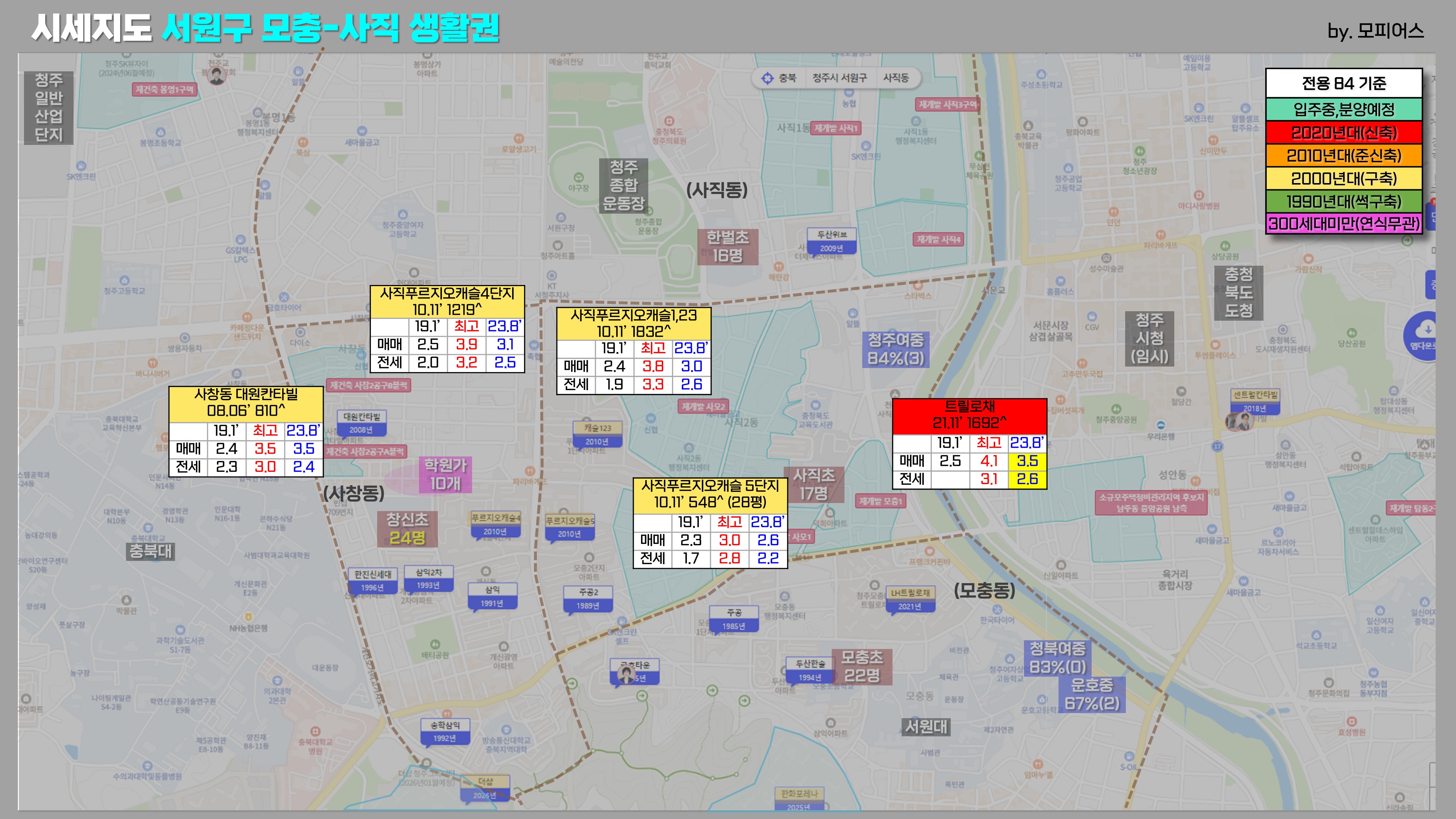Click the 재개발 사직1 zone tag
Viewport: 1456px width, 819px height.
[x=836, y=128]
